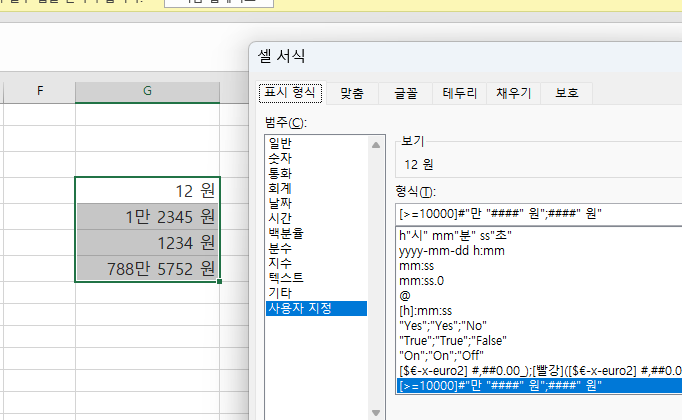Pick the 날짜 category
Viewport: 682px width, 420px height.
(x=279, y=202)
